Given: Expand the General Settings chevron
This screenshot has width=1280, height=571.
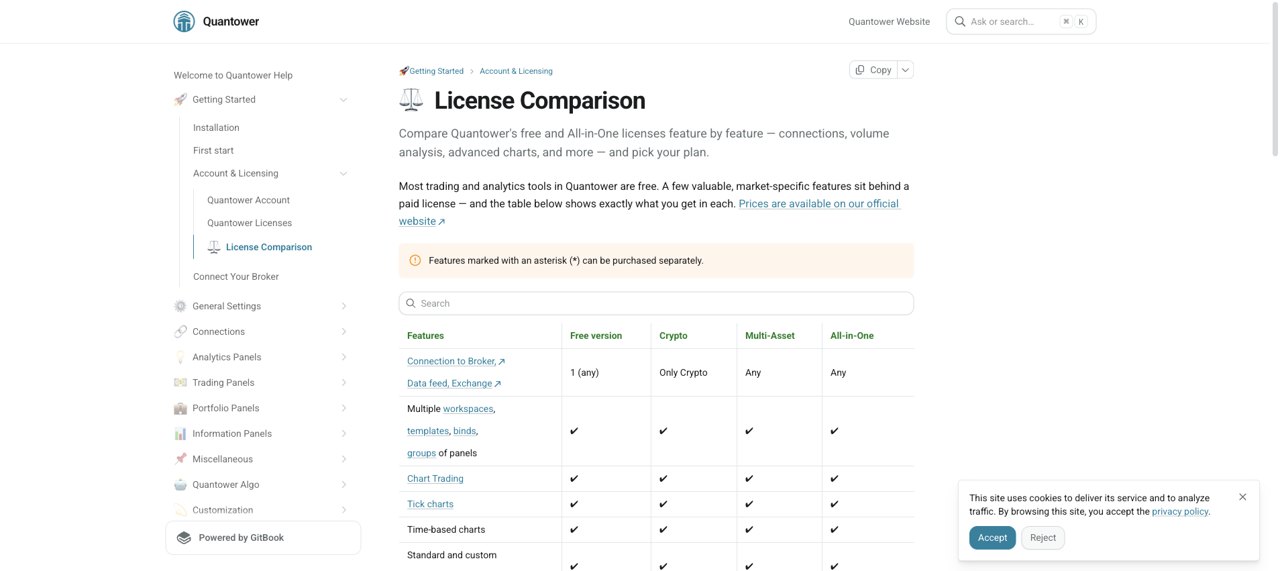Looking at the screenshot, I should coord(343,306).
